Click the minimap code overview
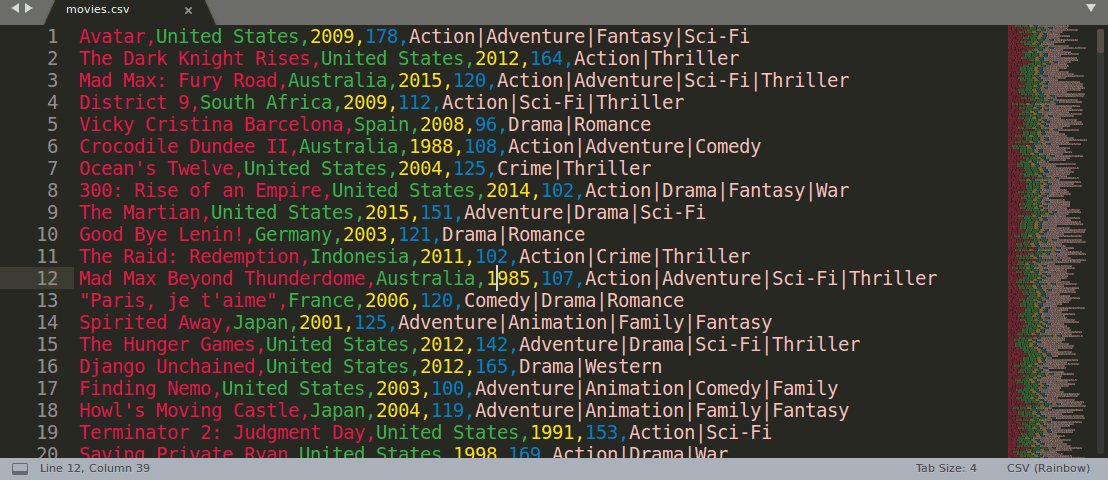The height and width of the screenshot is (480, 1108). (x=1052, y=240)
